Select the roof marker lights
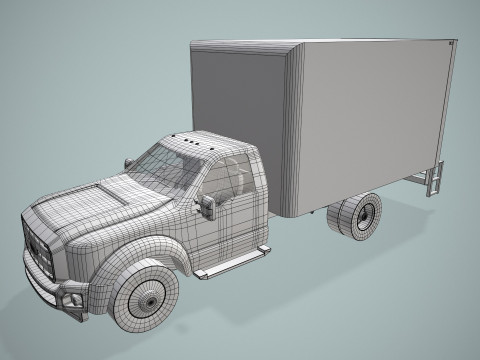Image resolution: width=480 pixels, height=360 pixels. click(192, 141)
